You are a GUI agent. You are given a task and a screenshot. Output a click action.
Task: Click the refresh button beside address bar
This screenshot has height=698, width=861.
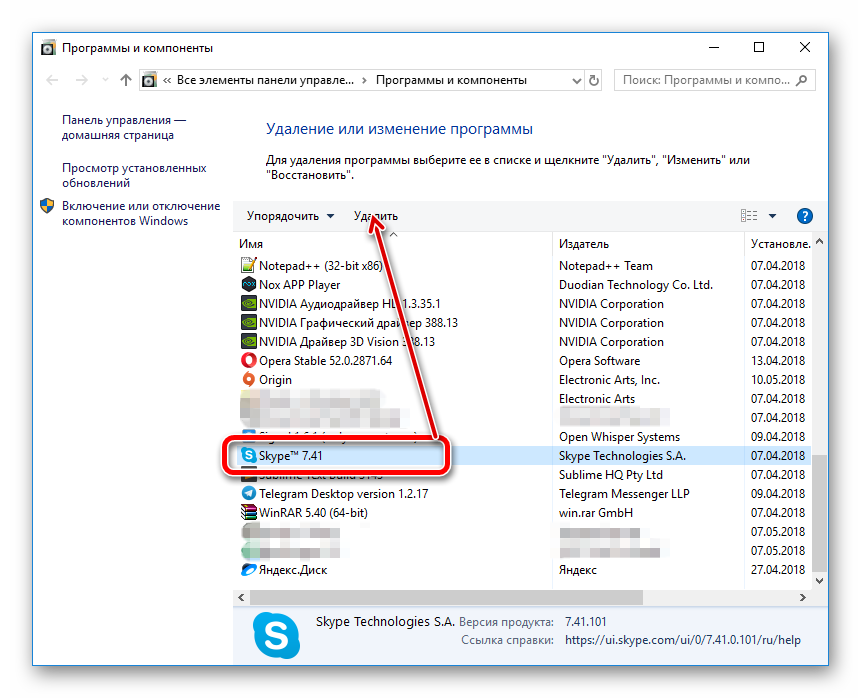594,80
